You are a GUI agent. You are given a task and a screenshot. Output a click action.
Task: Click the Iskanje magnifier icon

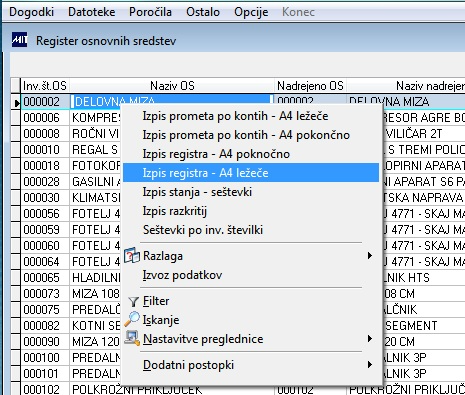coord(132,319)
